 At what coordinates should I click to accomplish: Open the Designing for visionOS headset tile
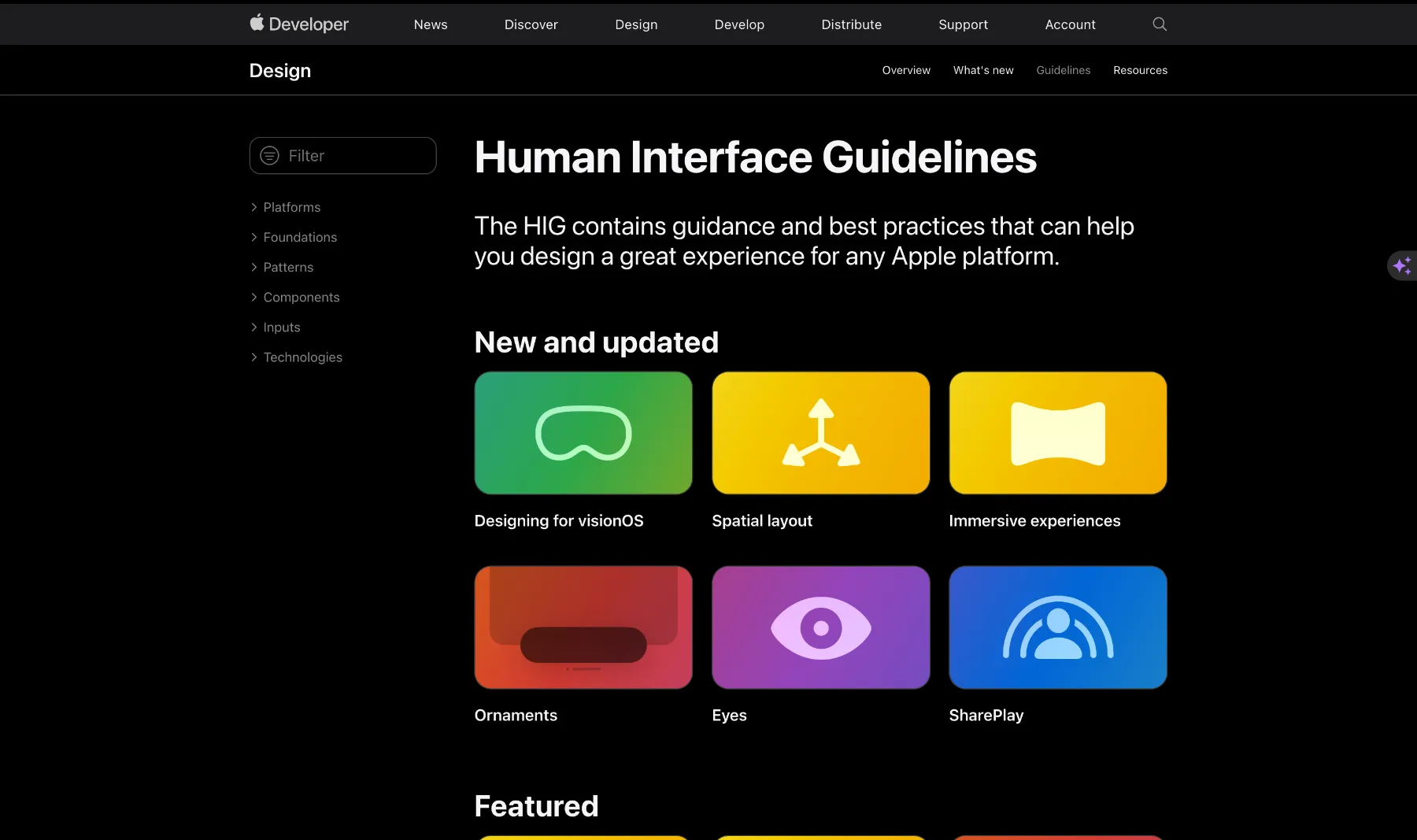[x=583, y=433]
